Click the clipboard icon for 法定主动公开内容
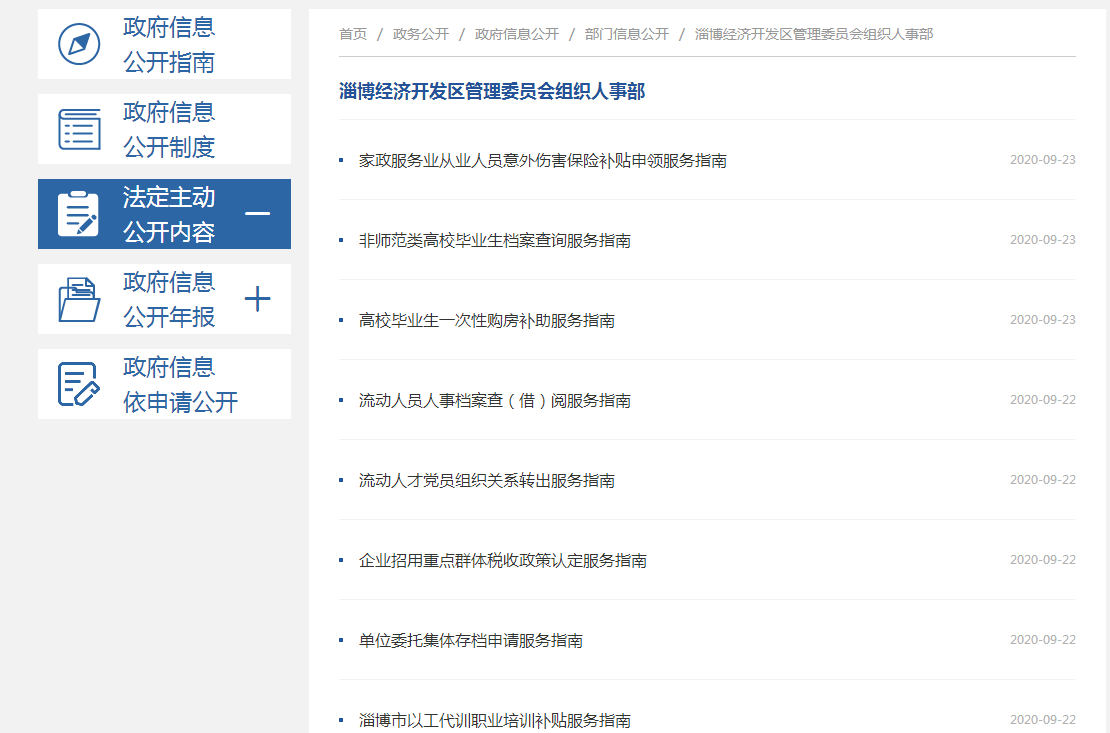This screenshot has width=1110, height=733. pos(79,214)
